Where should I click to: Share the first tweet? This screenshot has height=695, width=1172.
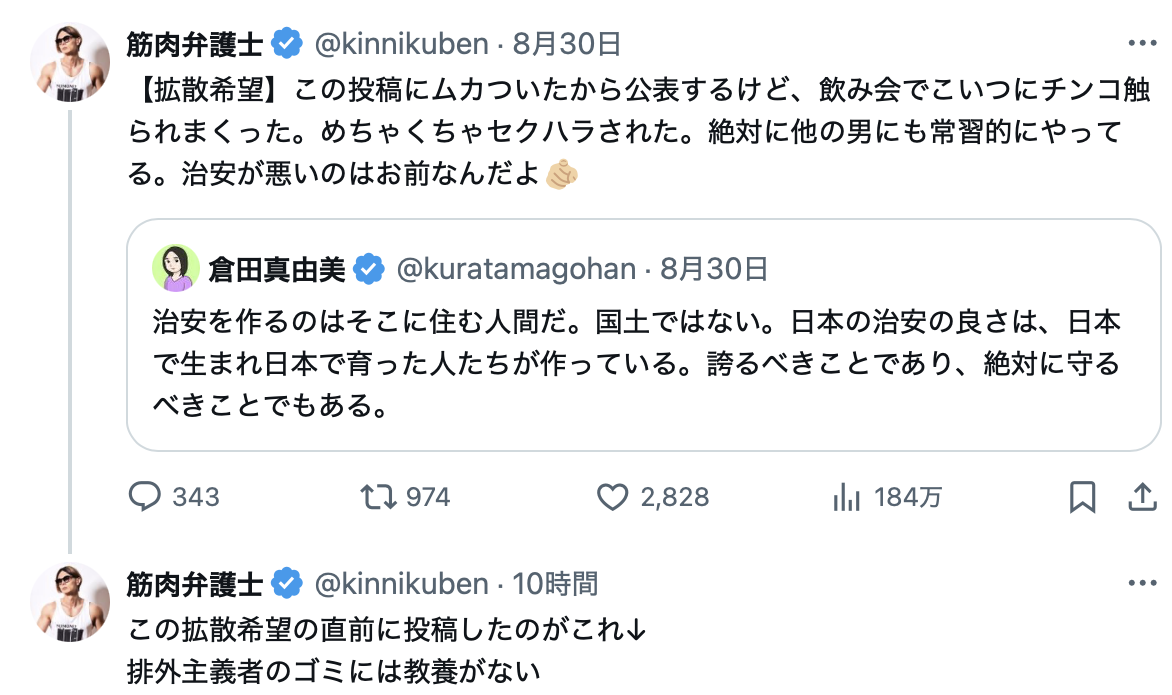1141,497
